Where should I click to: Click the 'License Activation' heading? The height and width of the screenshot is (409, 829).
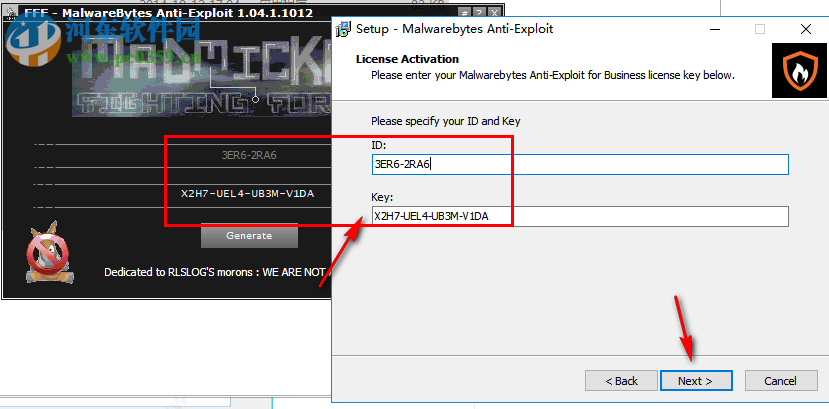[407, 59]
